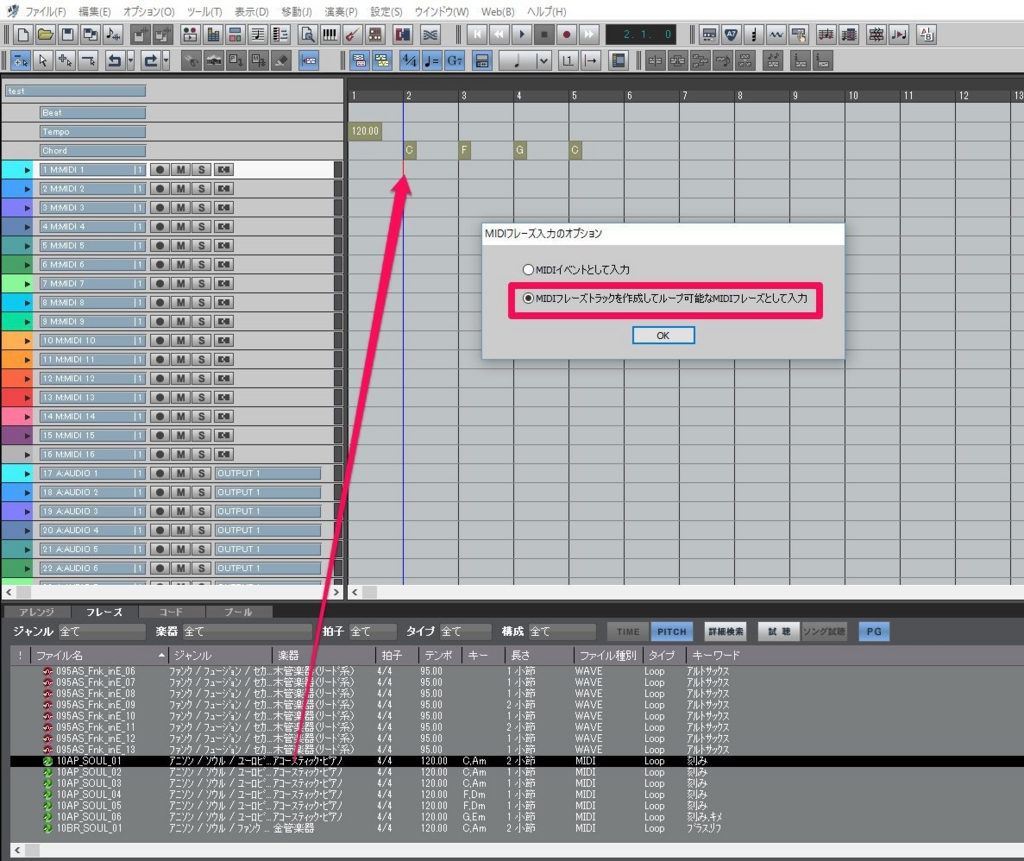Open the undo history dropdown arrow

[131, 61]
